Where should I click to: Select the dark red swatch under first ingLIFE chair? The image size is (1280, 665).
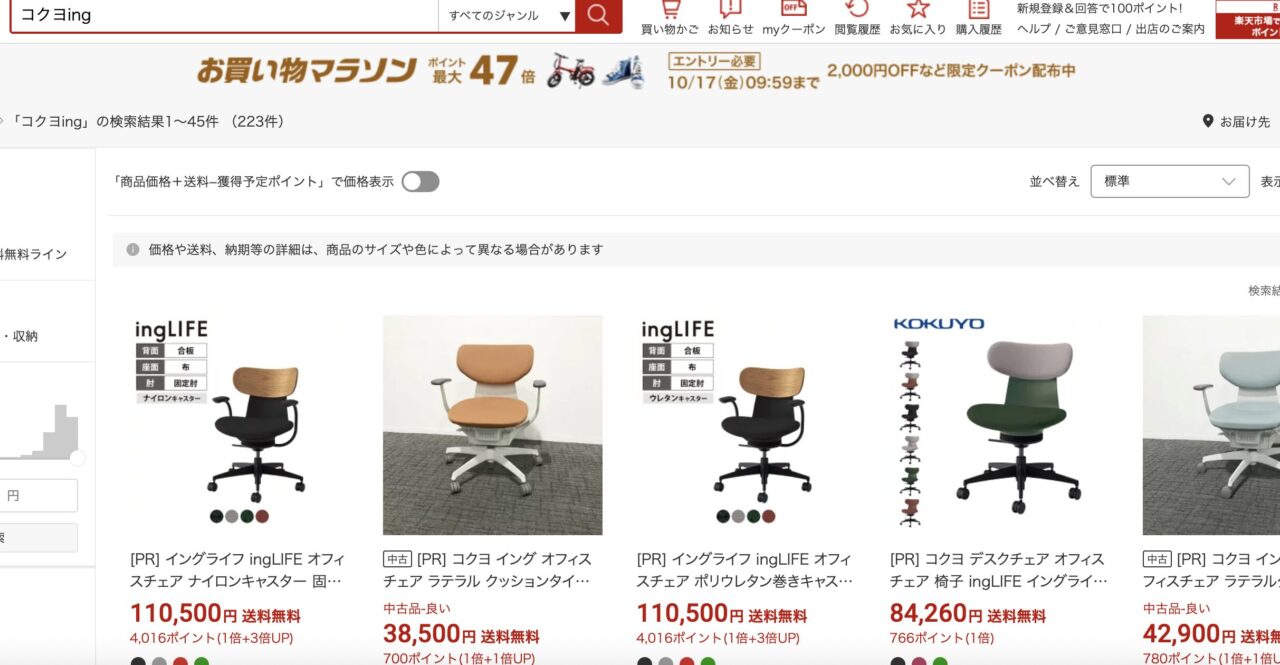tap(262, 516)
